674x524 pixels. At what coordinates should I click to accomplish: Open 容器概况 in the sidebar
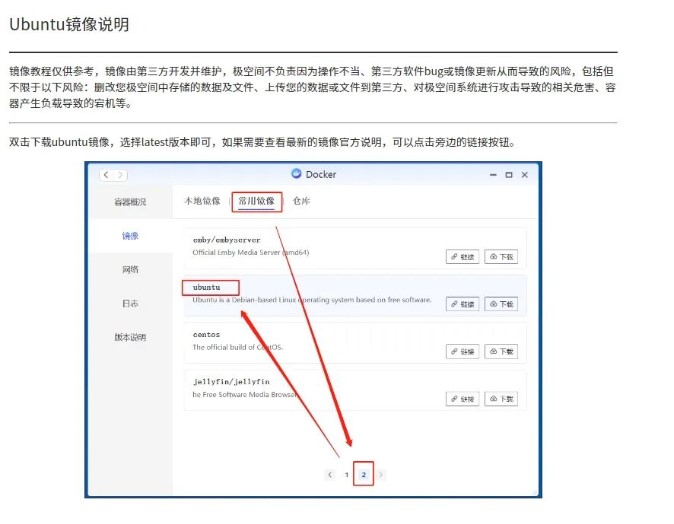pos(130,202)
